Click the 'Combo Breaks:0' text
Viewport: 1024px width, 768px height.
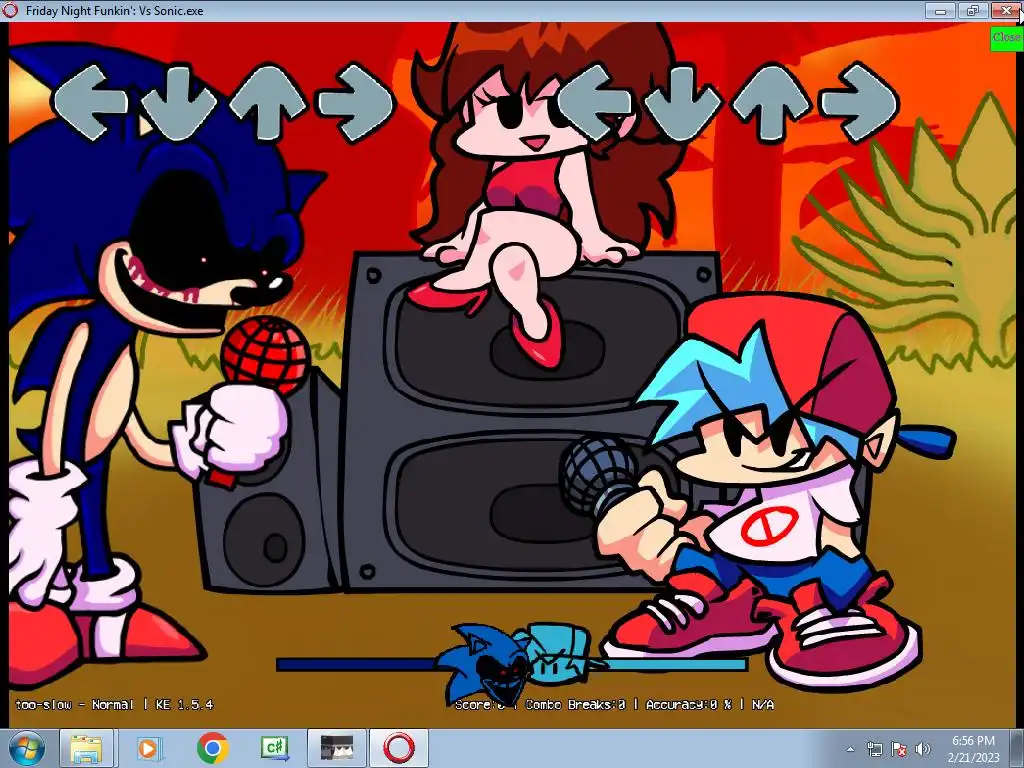click(x=575, y=705)
